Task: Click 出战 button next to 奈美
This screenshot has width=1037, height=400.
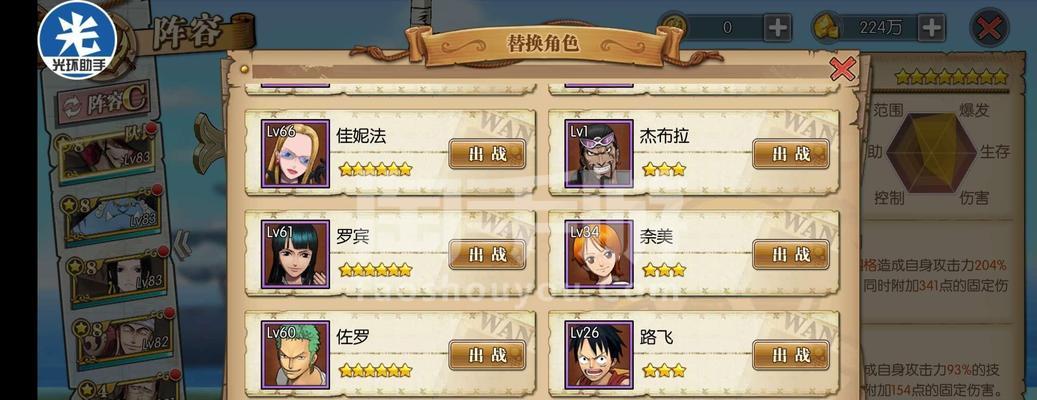Action: tap(791, 255)
